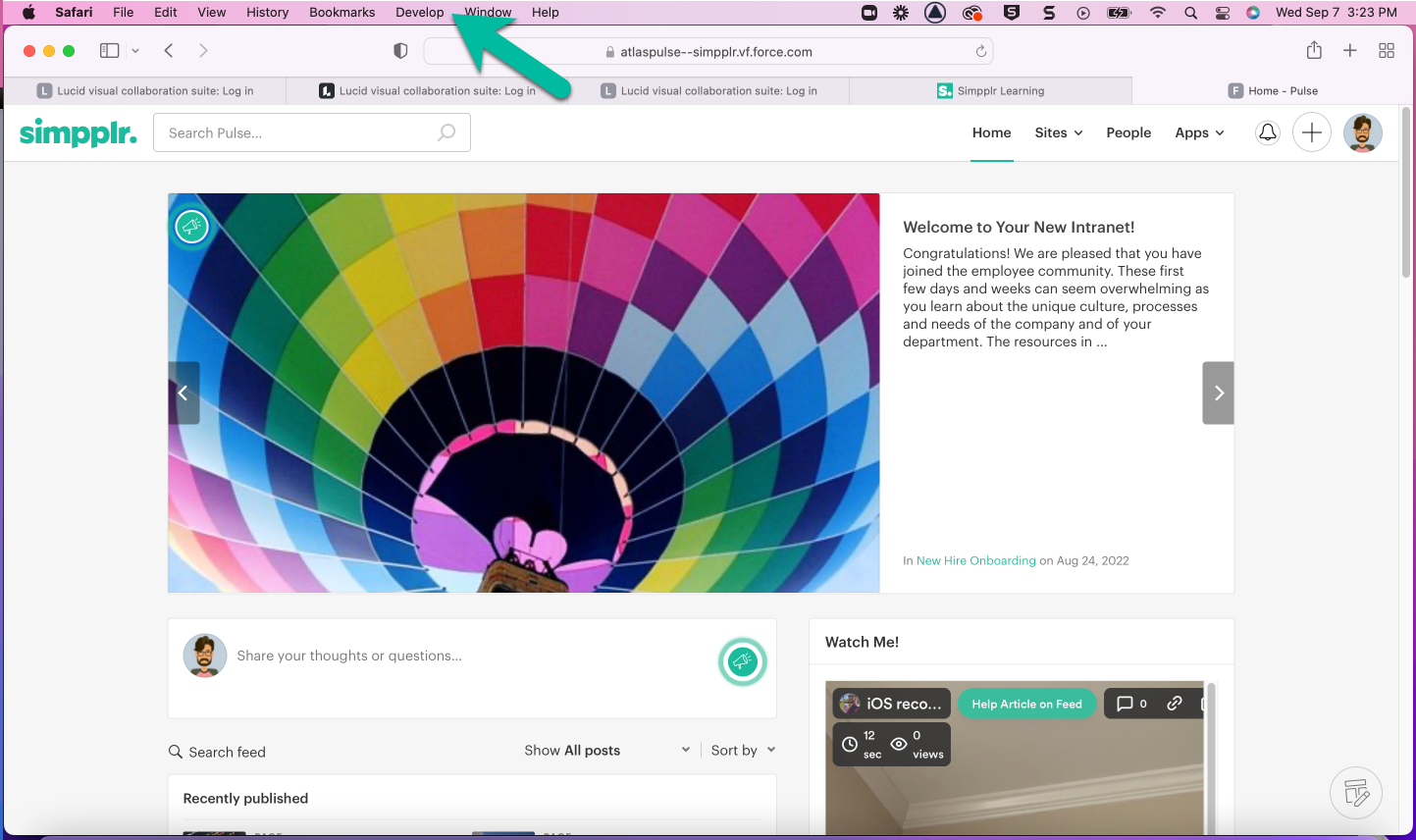Open the Sort by dropdown

point(742,750)
